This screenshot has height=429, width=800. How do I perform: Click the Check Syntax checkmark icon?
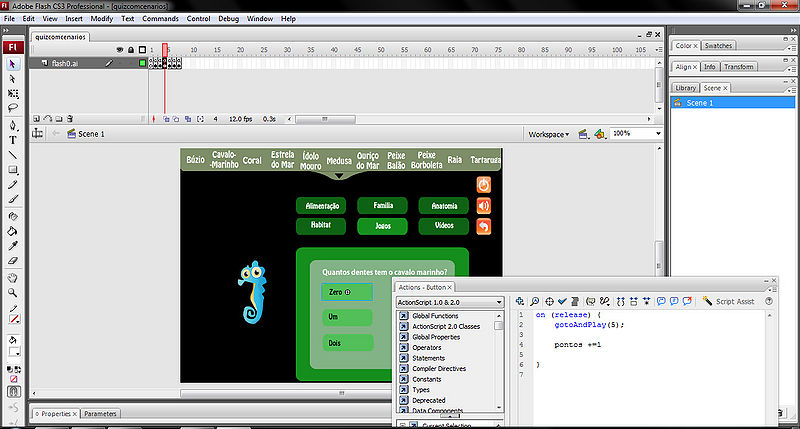click(x=562, y=301)
